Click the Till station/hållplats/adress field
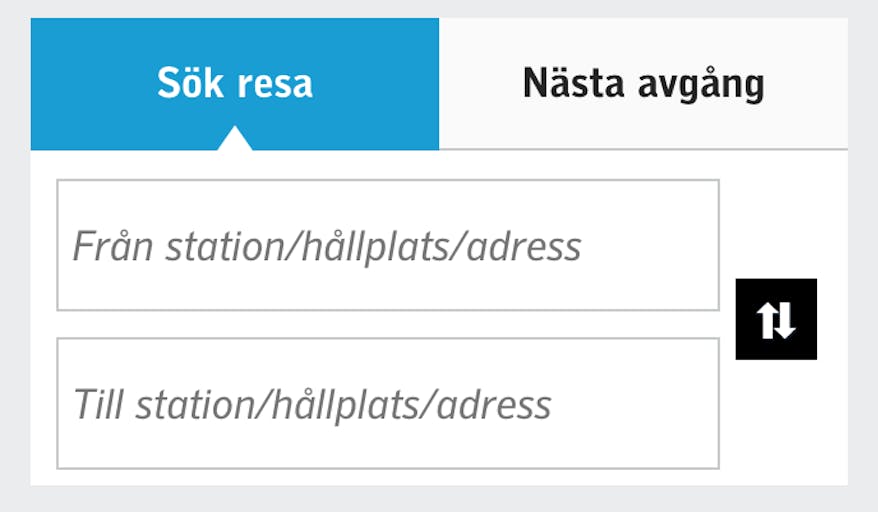The height and width of the screenshot is (512, 878). 388,403
